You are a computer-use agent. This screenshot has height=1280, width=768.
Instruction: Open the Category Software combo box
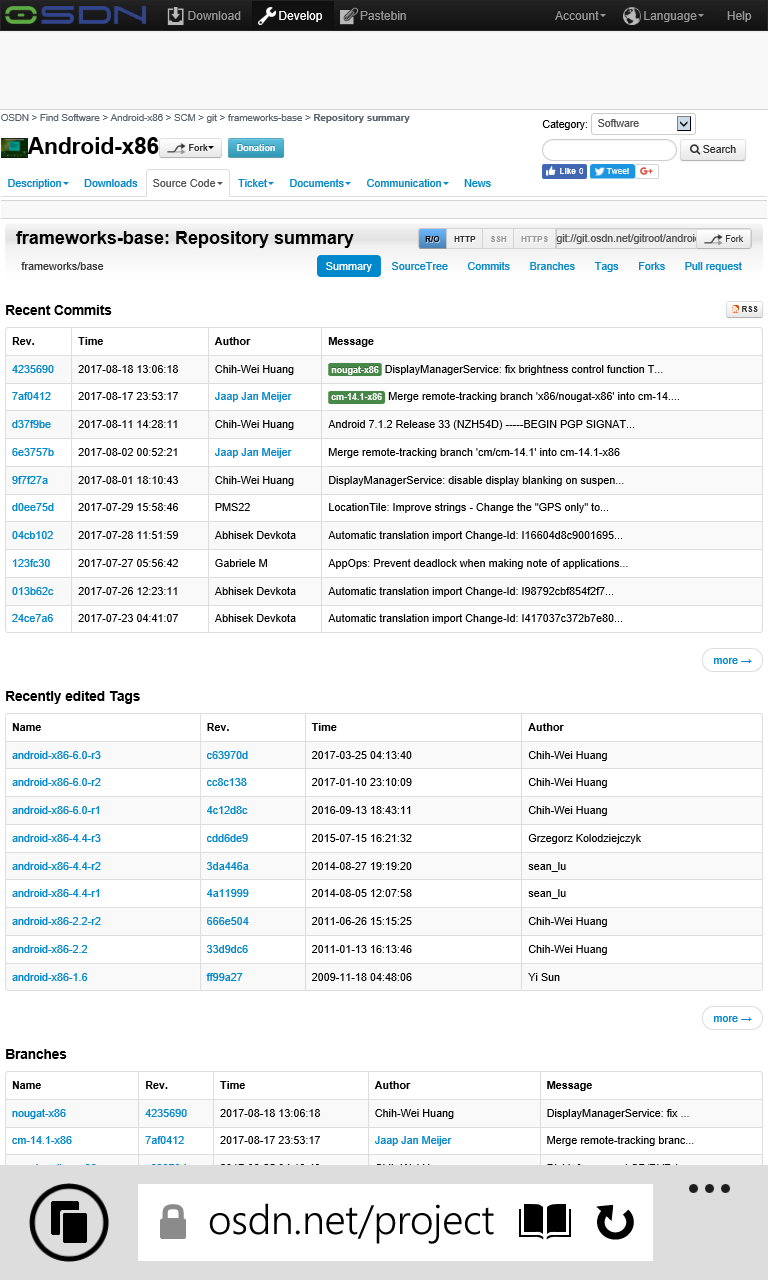tap(643, 124)
